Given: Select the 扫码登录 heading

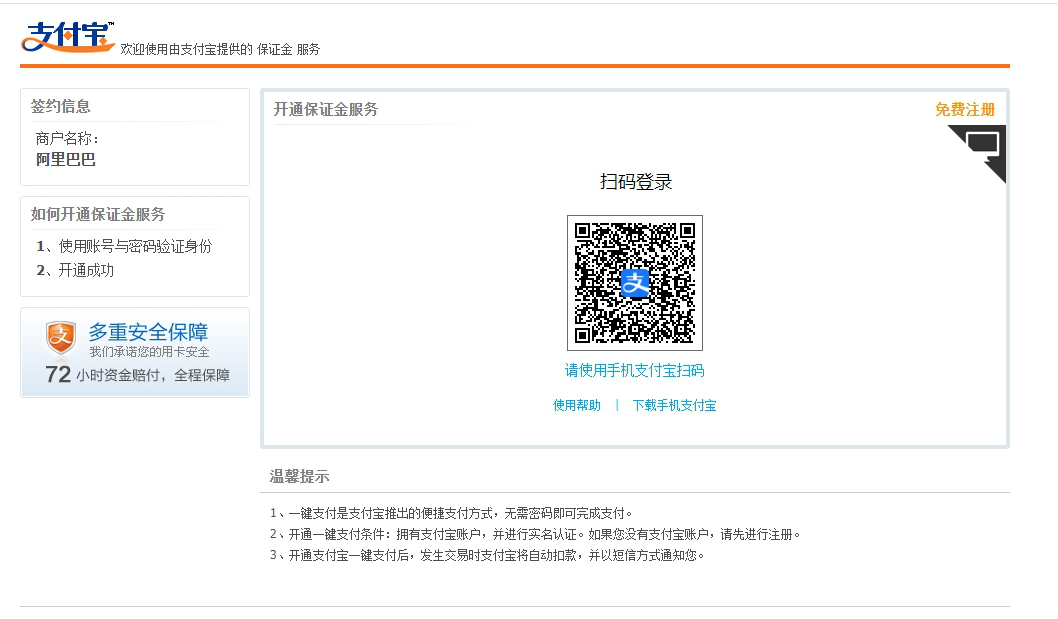Looking at the screenshot, I should pyautogui.click(x=635, y=182).
